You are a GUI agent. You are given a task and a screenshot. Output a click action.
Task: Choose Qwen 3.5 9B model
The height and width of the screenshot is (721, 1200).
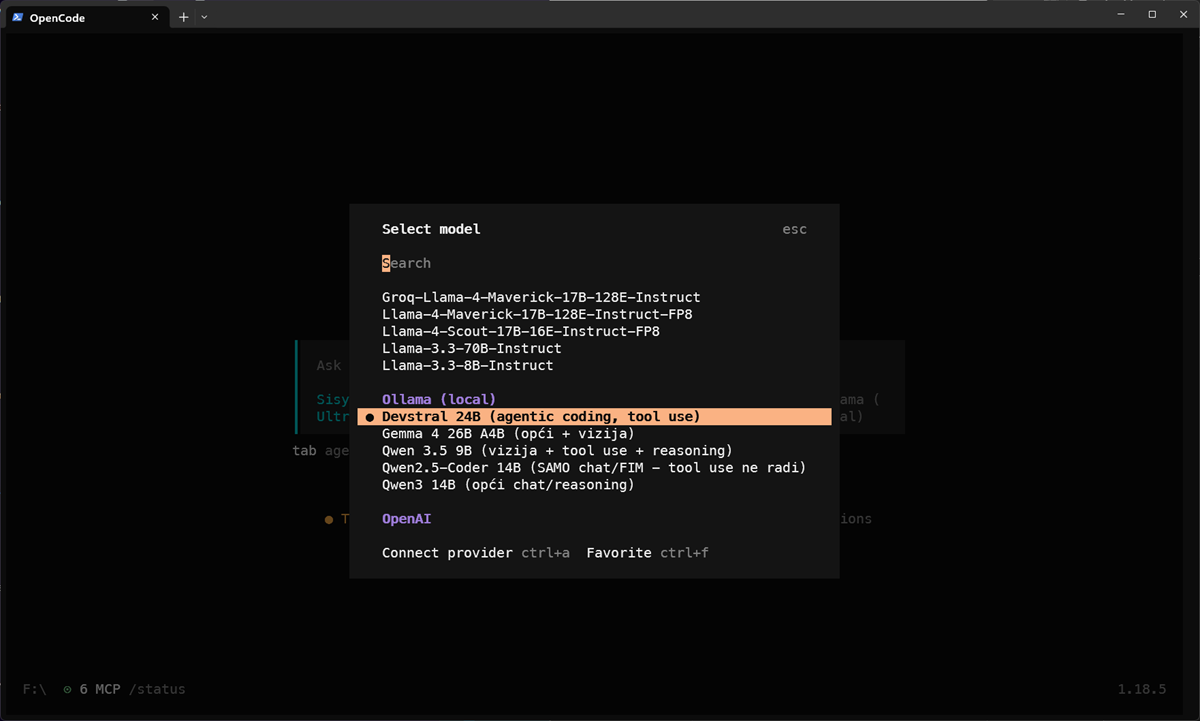(x=557, y=450)
